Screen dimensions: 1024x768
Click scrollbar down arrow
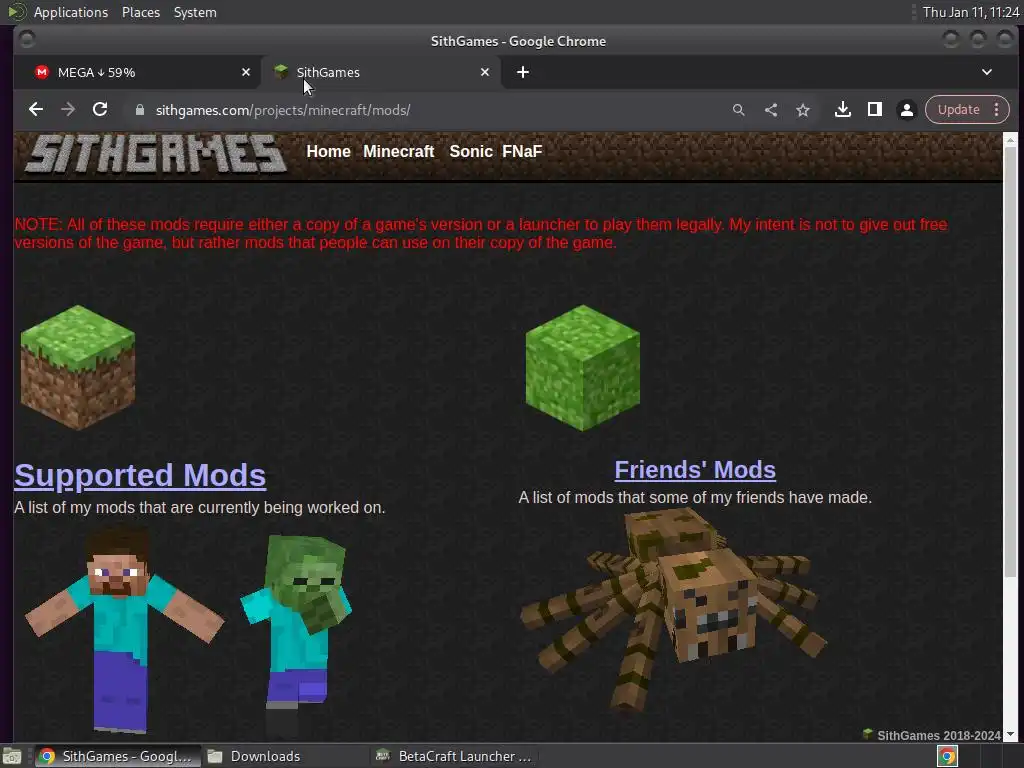(1010, 735)
